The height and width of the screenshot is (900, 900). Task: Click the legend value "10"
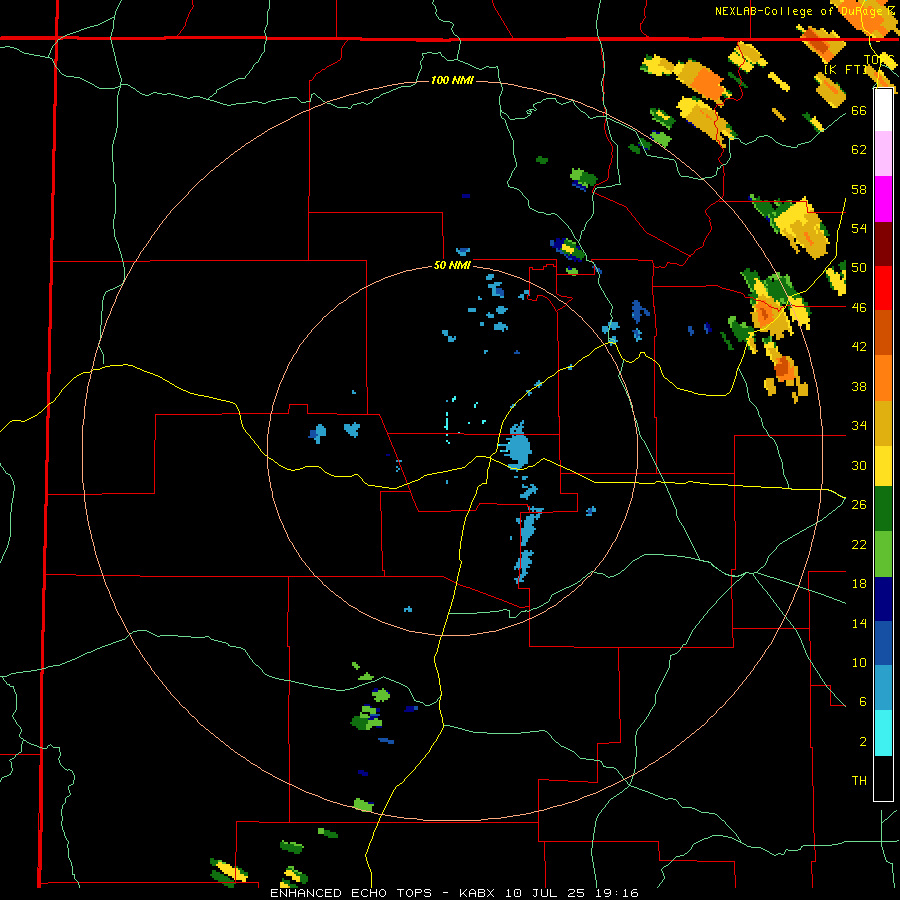tap(859, 662)
